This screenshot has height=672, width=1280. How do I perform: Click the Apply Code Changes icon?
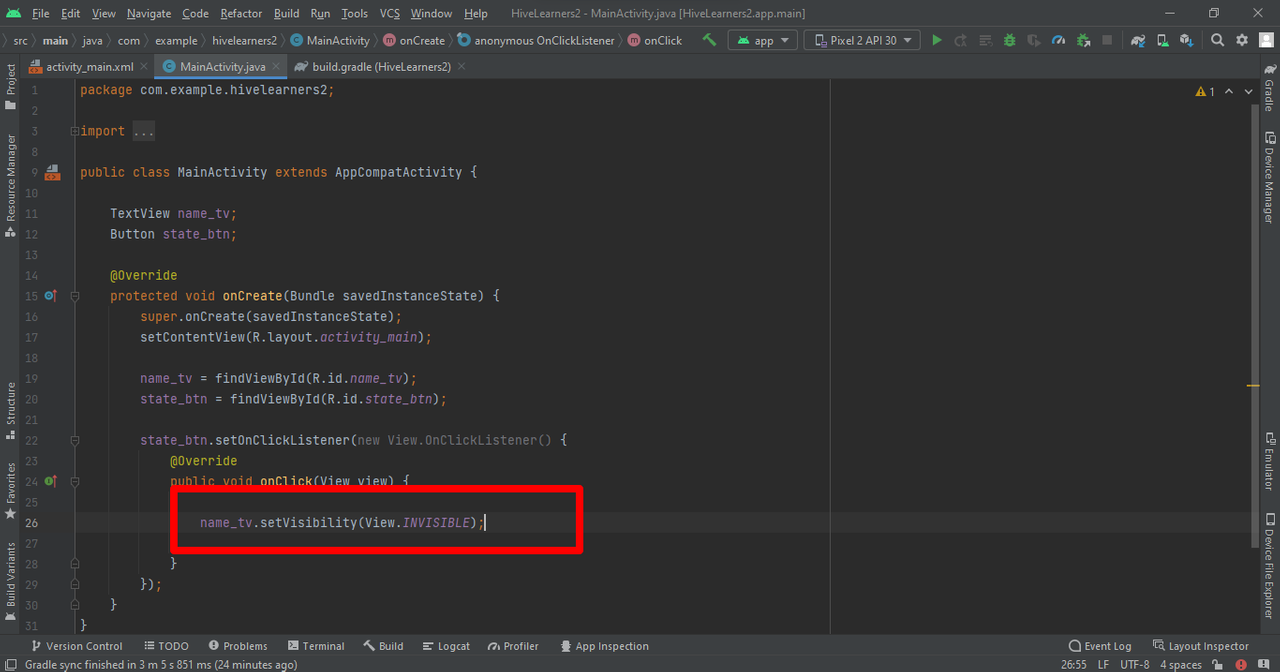(985, 40)
